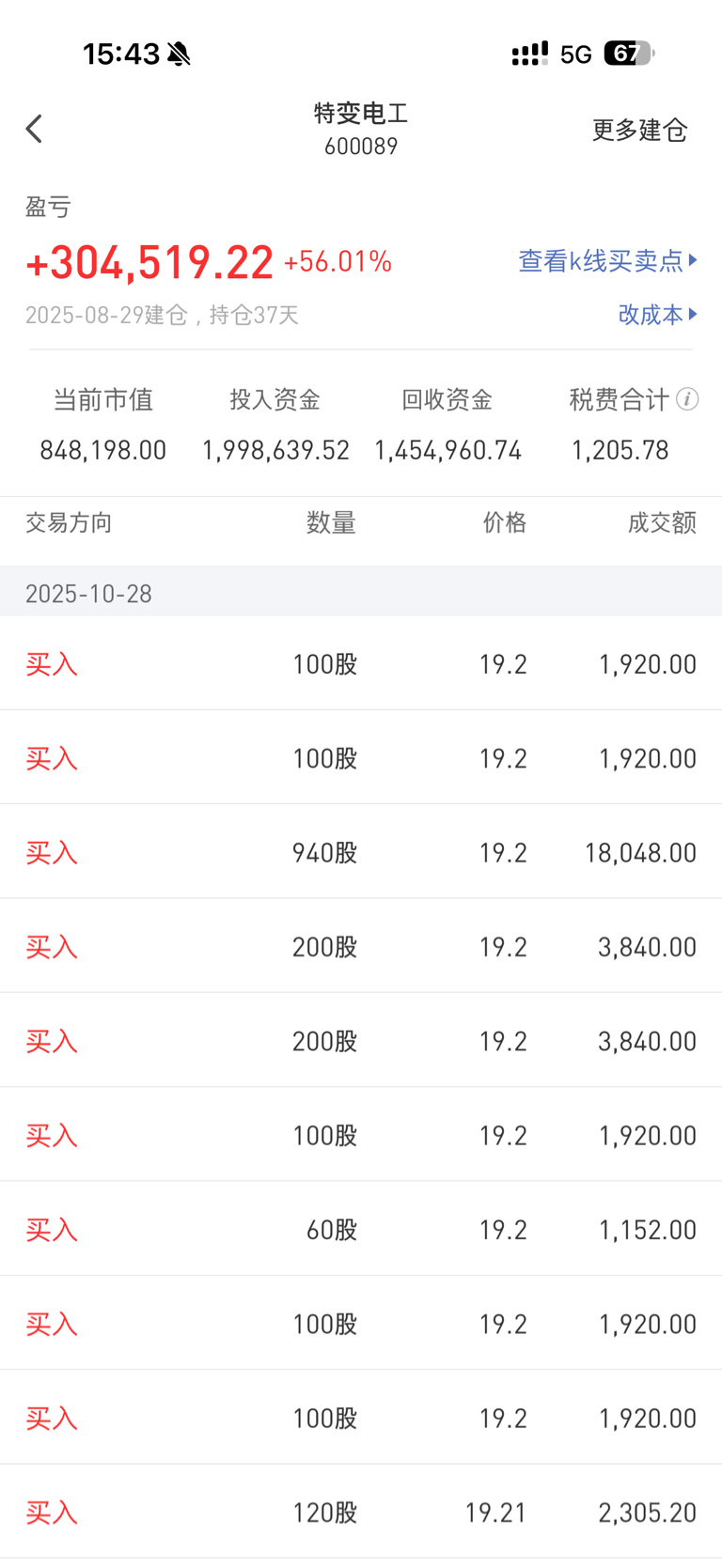722x1568 pixels.
Task: Tap the 特变电工 600089 stock title
Action: click(x=361, y=129)
